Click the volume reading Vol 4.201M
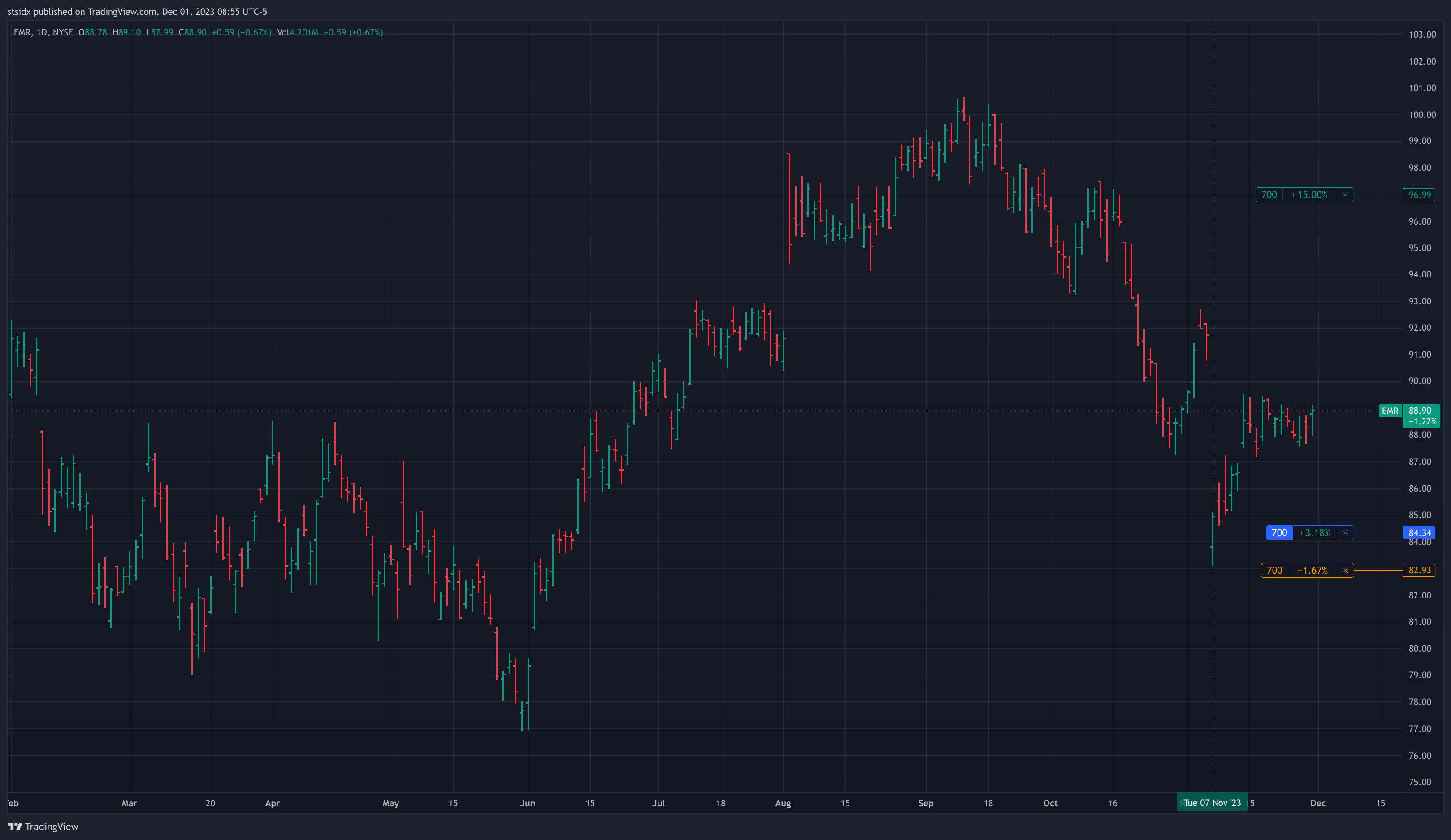This screenshot has width=1451, height=840. pyautogui.click(x=298, y=32)
